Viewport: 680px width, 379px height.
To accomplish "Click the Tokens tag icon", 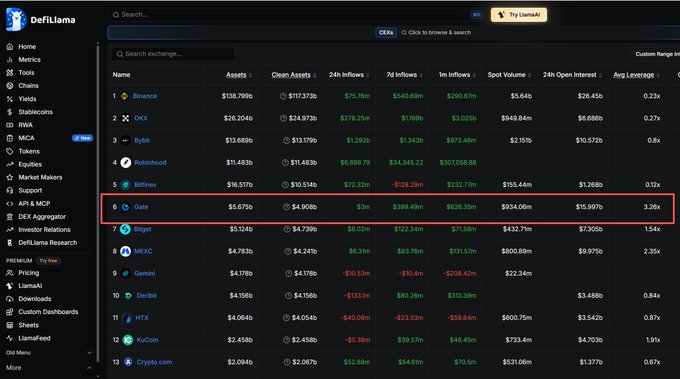I will tap(10, 151).
